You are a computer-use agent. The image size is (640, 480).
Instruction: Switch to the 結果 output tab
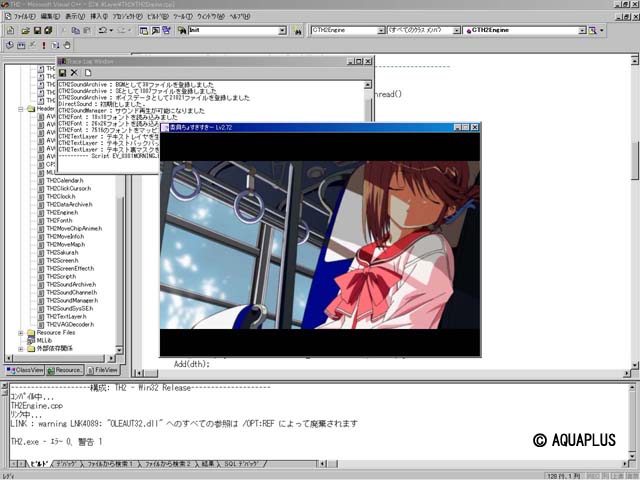pyautogui.click(x=207, y=464)
